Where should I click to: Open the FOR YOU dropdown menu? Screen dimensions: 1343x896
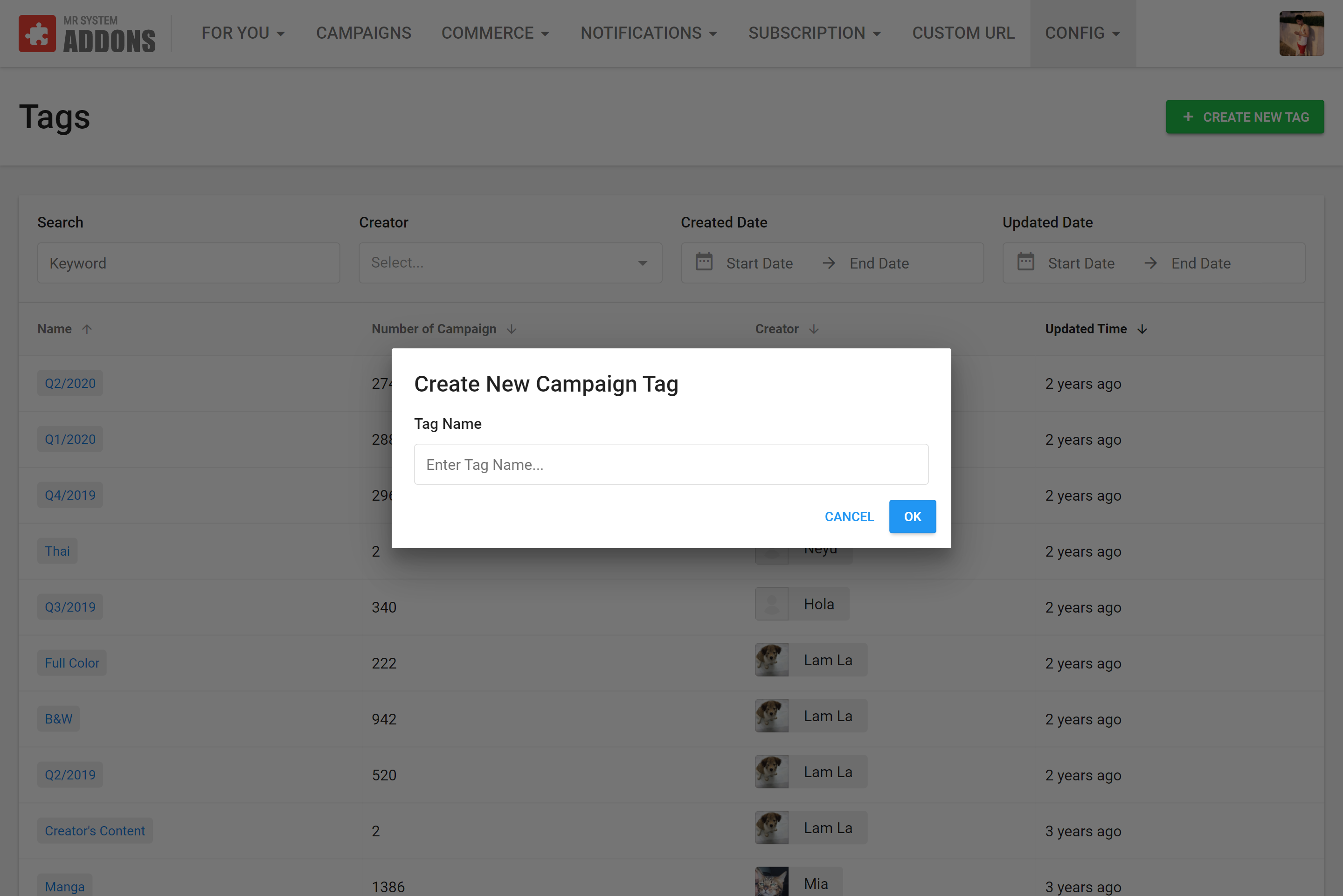coord(243,33)
